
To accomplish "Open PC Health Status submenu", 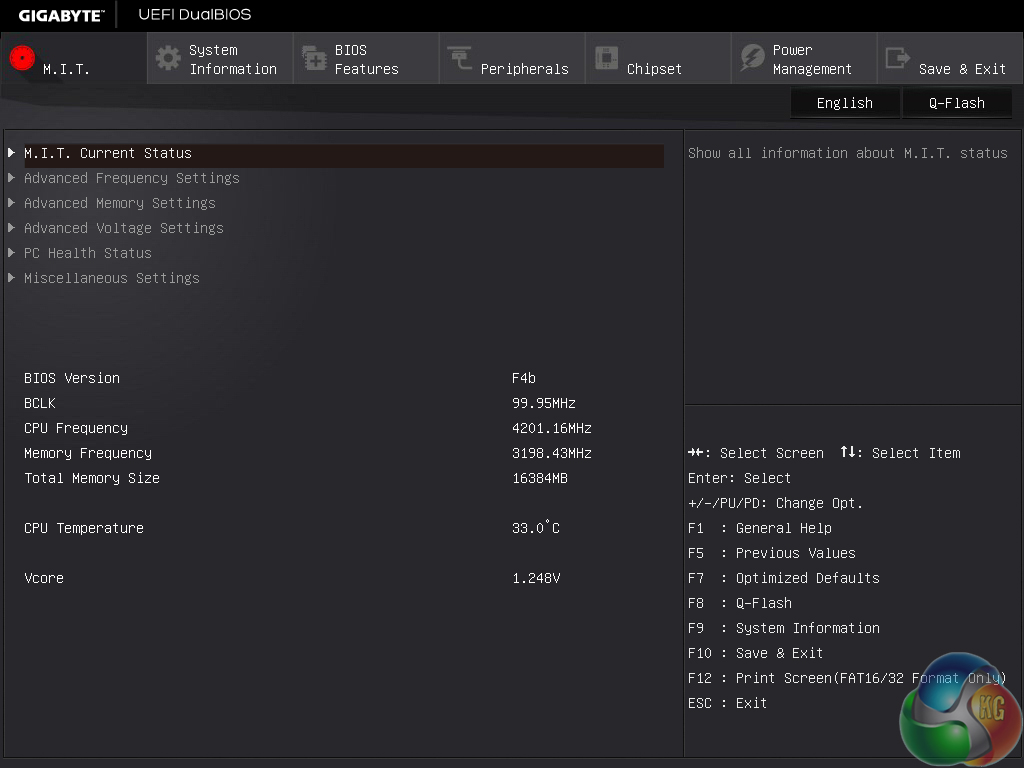I will (x=88, y=253).
